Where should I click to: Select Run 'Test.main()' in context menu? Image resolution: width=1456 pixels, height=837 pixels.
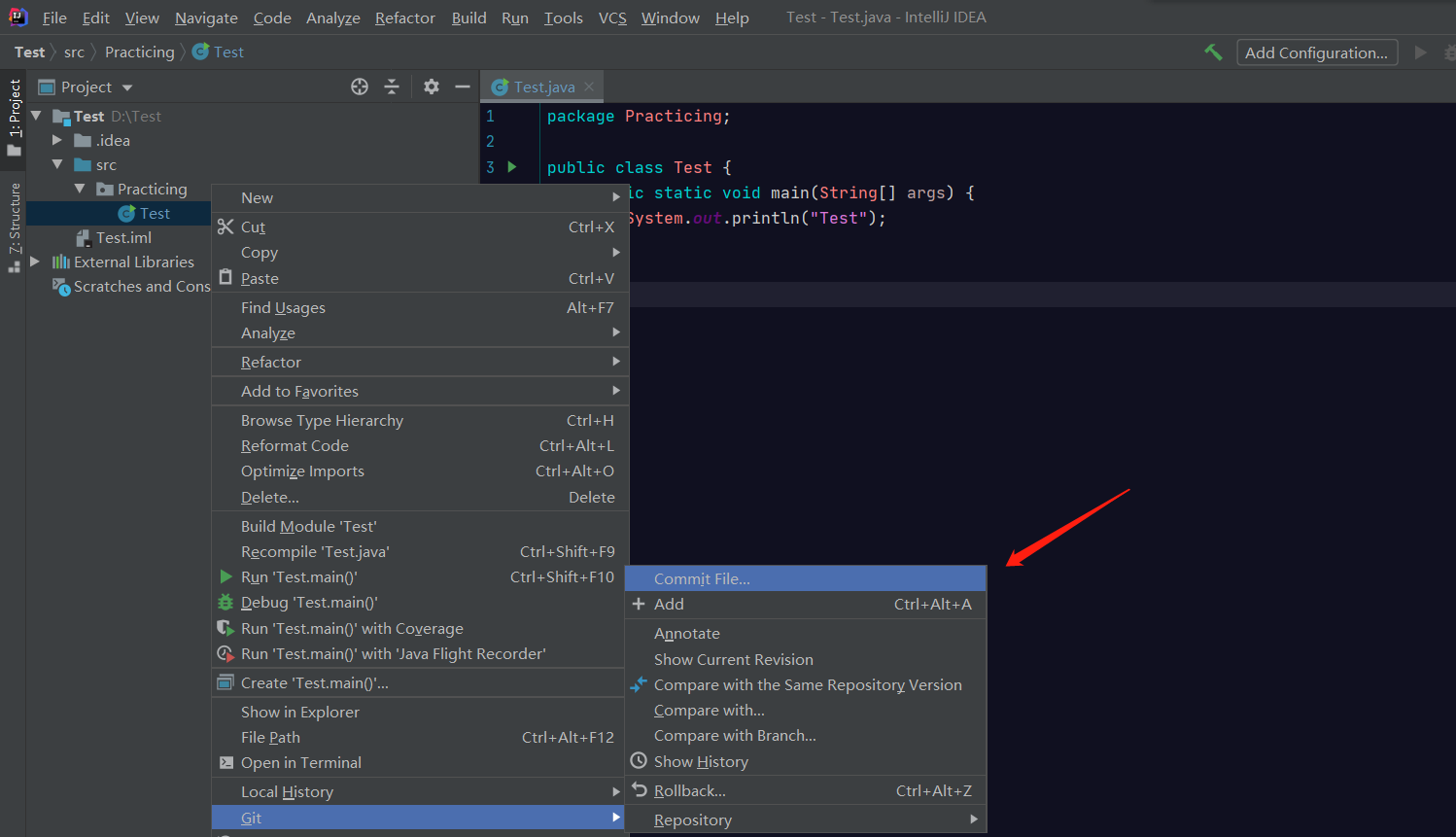(x=420, y=576)
